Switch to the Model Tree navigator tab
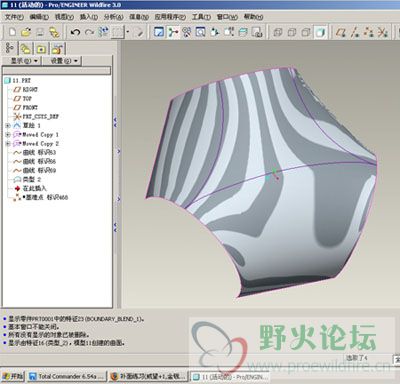 [9, 49]
